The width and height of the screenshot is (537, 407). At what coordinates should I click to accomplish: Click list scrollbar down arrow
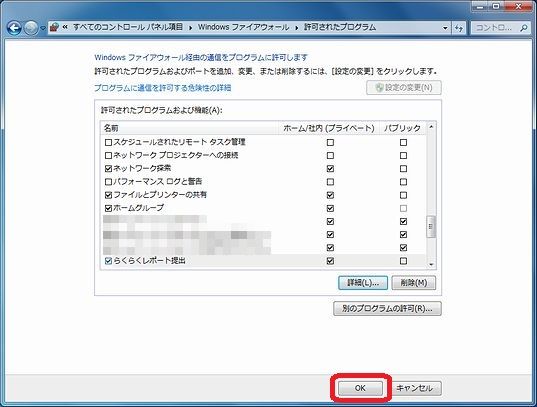(x=431, y=264)
